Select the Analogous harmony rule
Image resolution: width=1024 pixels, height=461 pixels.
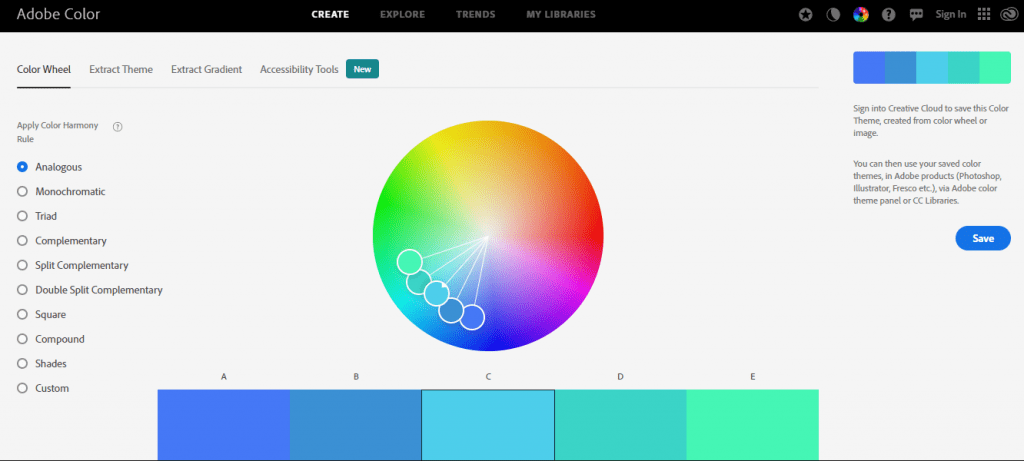(50, 167)
